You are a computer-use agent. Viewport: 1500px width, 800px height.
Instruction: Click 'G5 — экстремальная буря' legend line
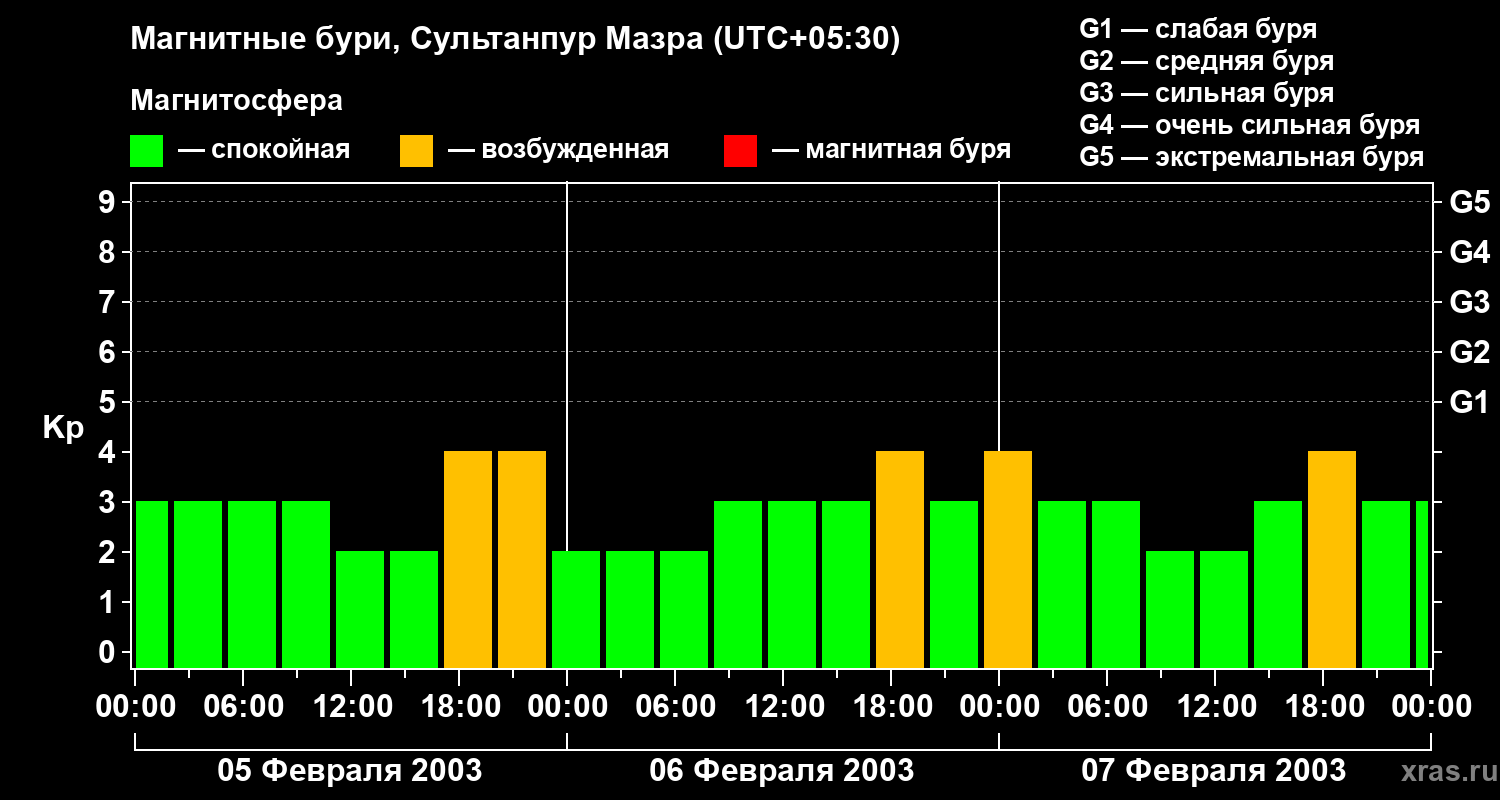[1251, 157]
